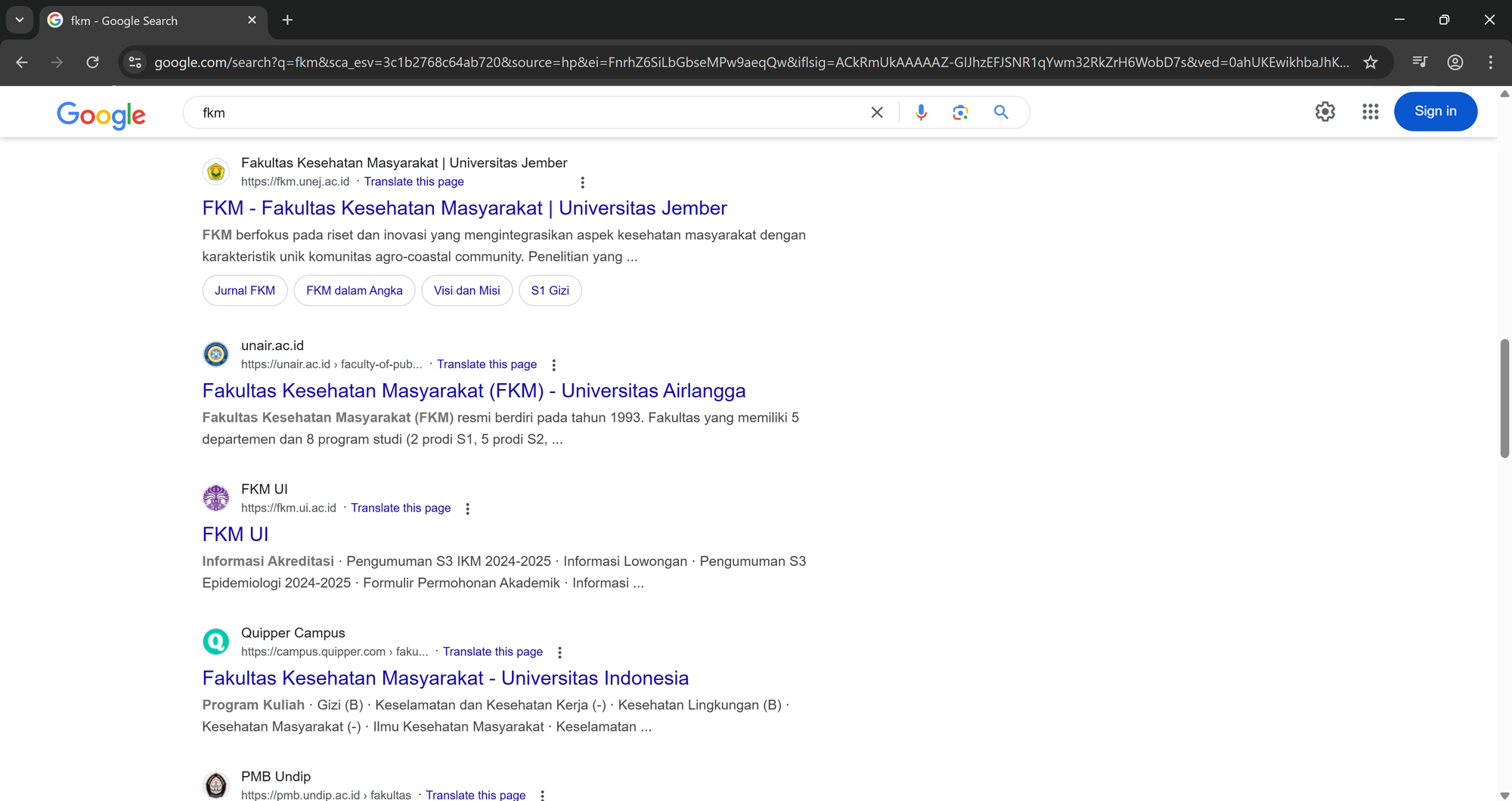This screenshot has width=1512, height=801.
Task: Open more options for fkm.unej.ac.id result
Action: 582,182
